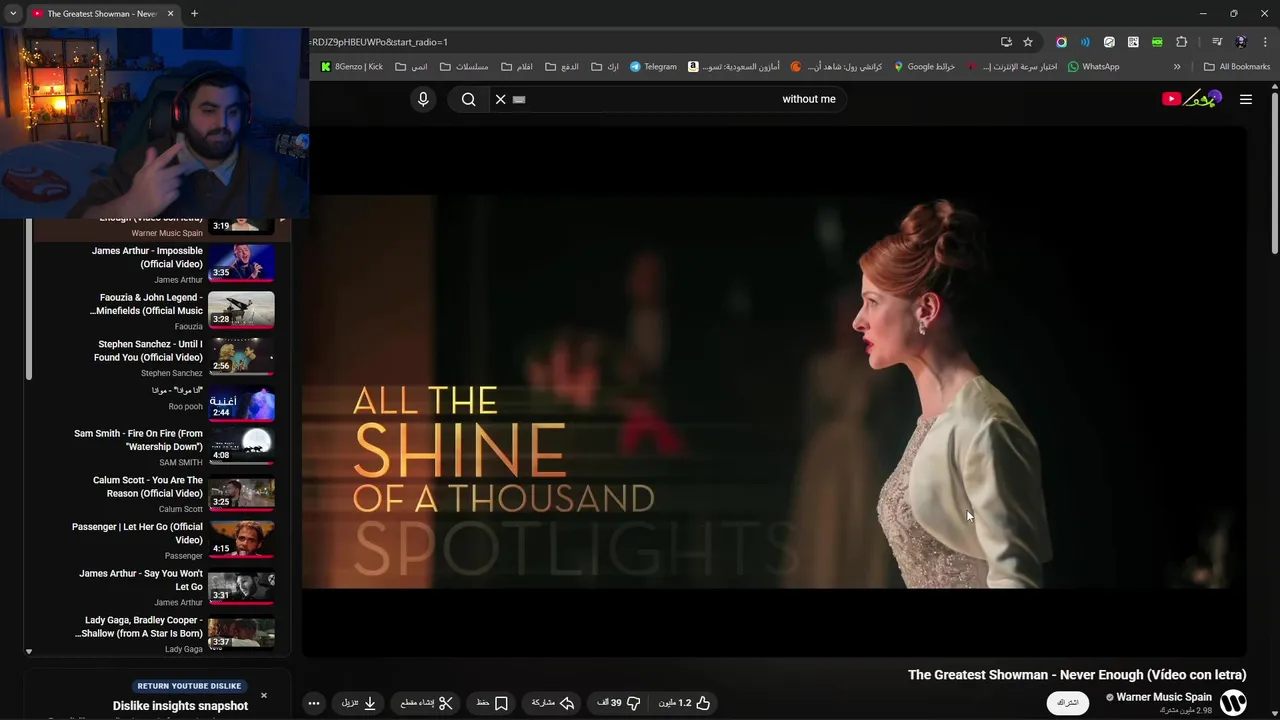The image size is (1280, 720).
Task: Open the انمي bookmarks folder
Action: coord(411,67)
